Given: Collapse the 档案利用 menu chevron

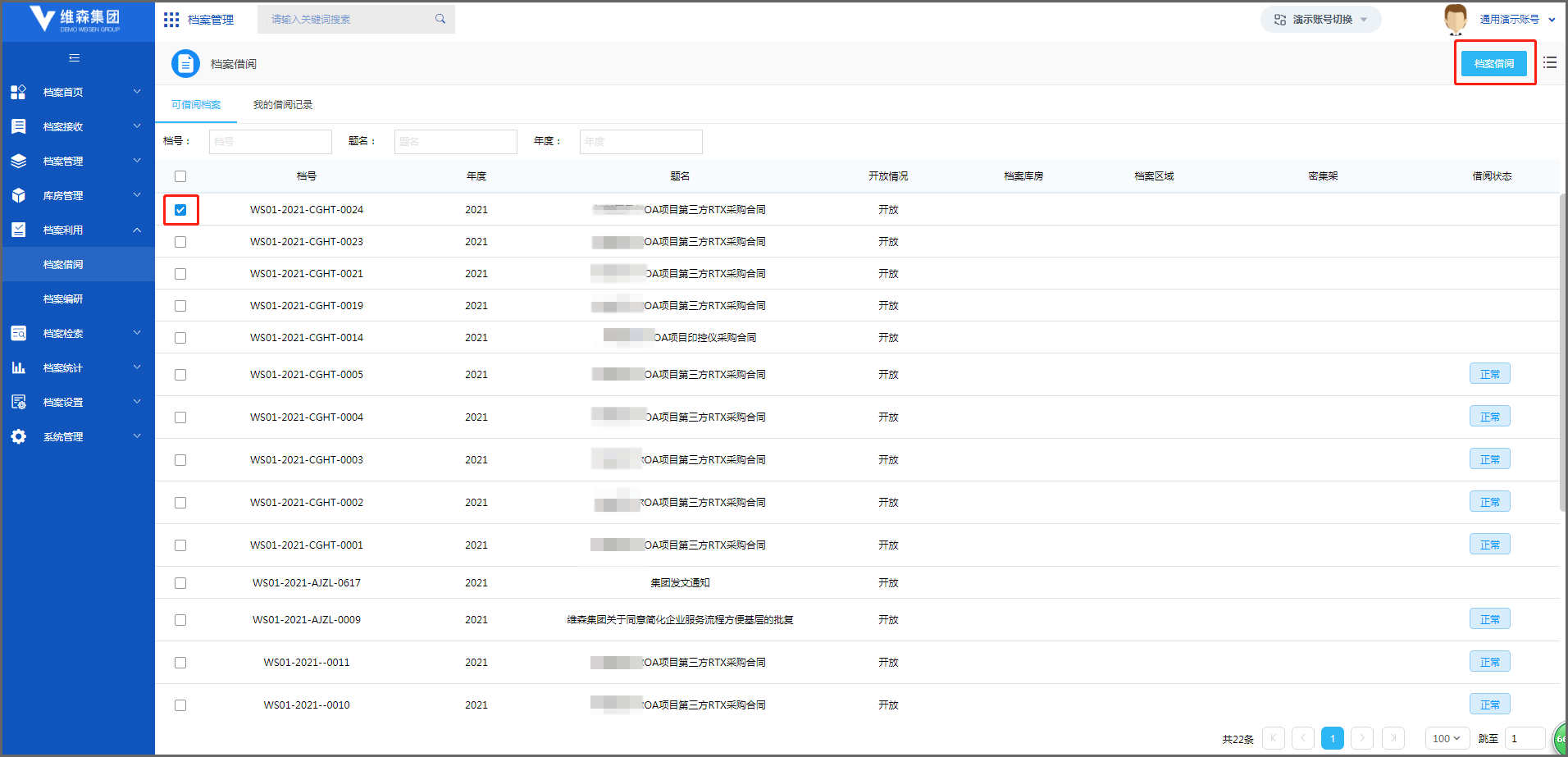Looking at the screenshot, I should point(137,230).
